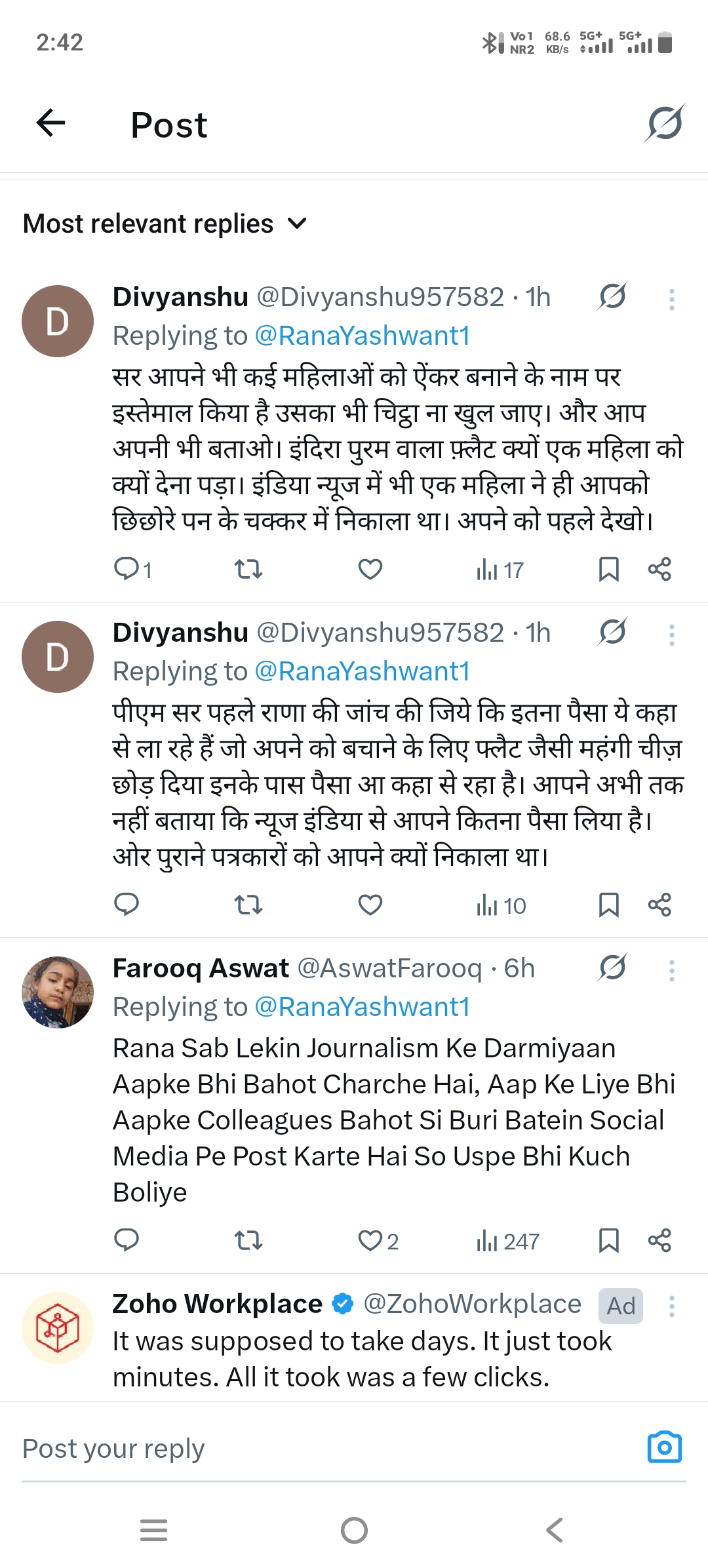The width and height of the screenshot is (708, 1568).
Task: Like Farooq Aswat's reply
Action: (370, 1240)
